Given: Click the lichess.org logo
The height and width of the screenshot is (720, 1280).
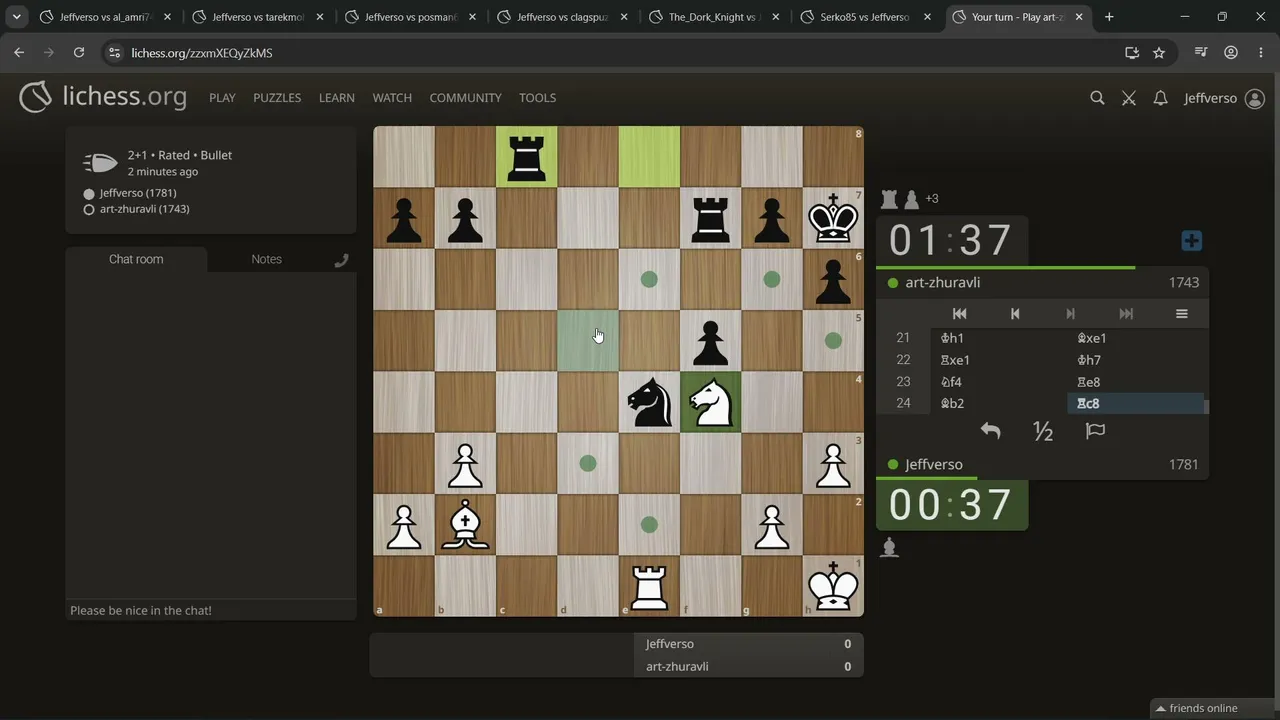Looking at the screenshot, I should click(103, 96).
